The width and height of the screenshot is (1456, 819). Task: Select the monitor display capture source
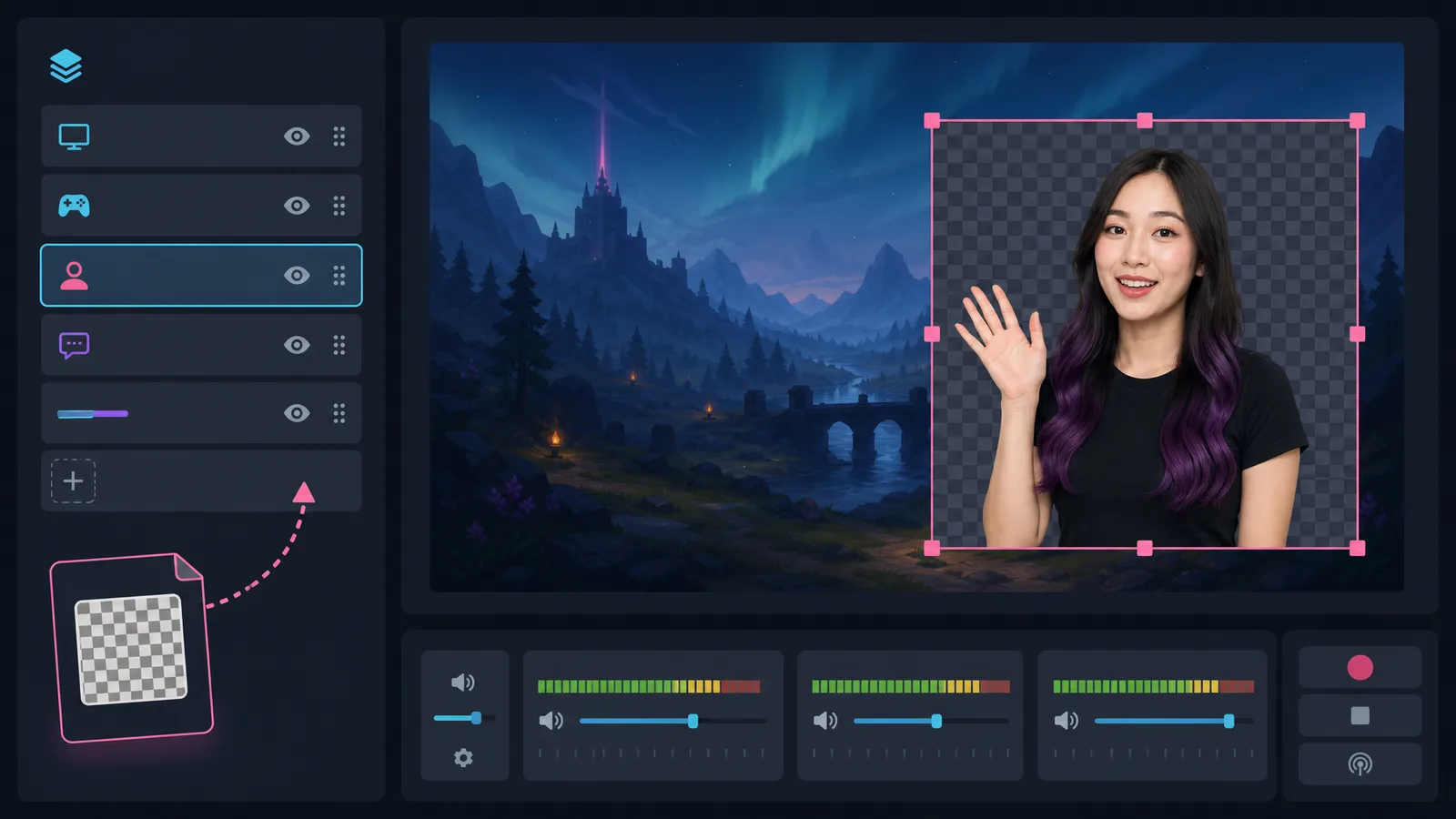(x=201, y=136)
